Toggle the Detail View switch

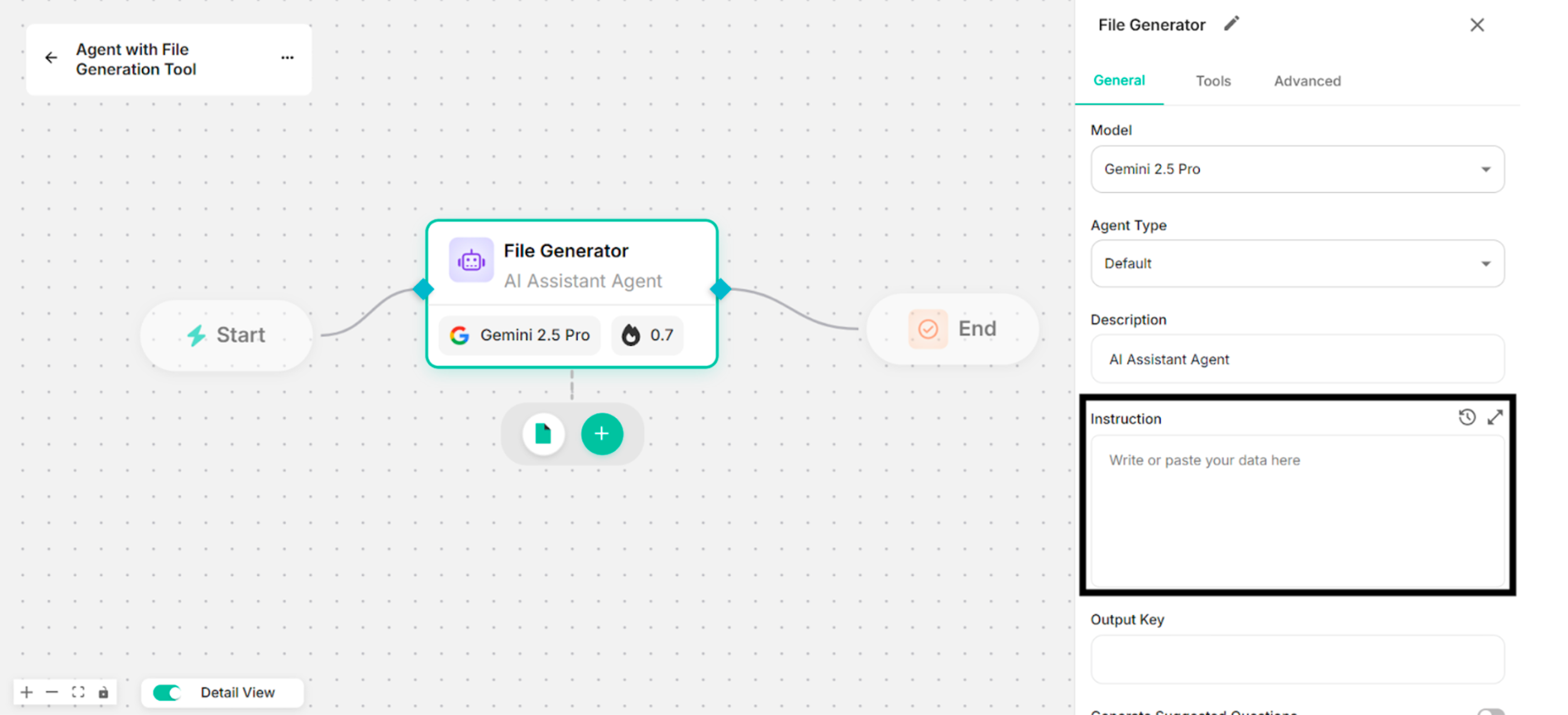pyautogui.click(x=167, y=693)
